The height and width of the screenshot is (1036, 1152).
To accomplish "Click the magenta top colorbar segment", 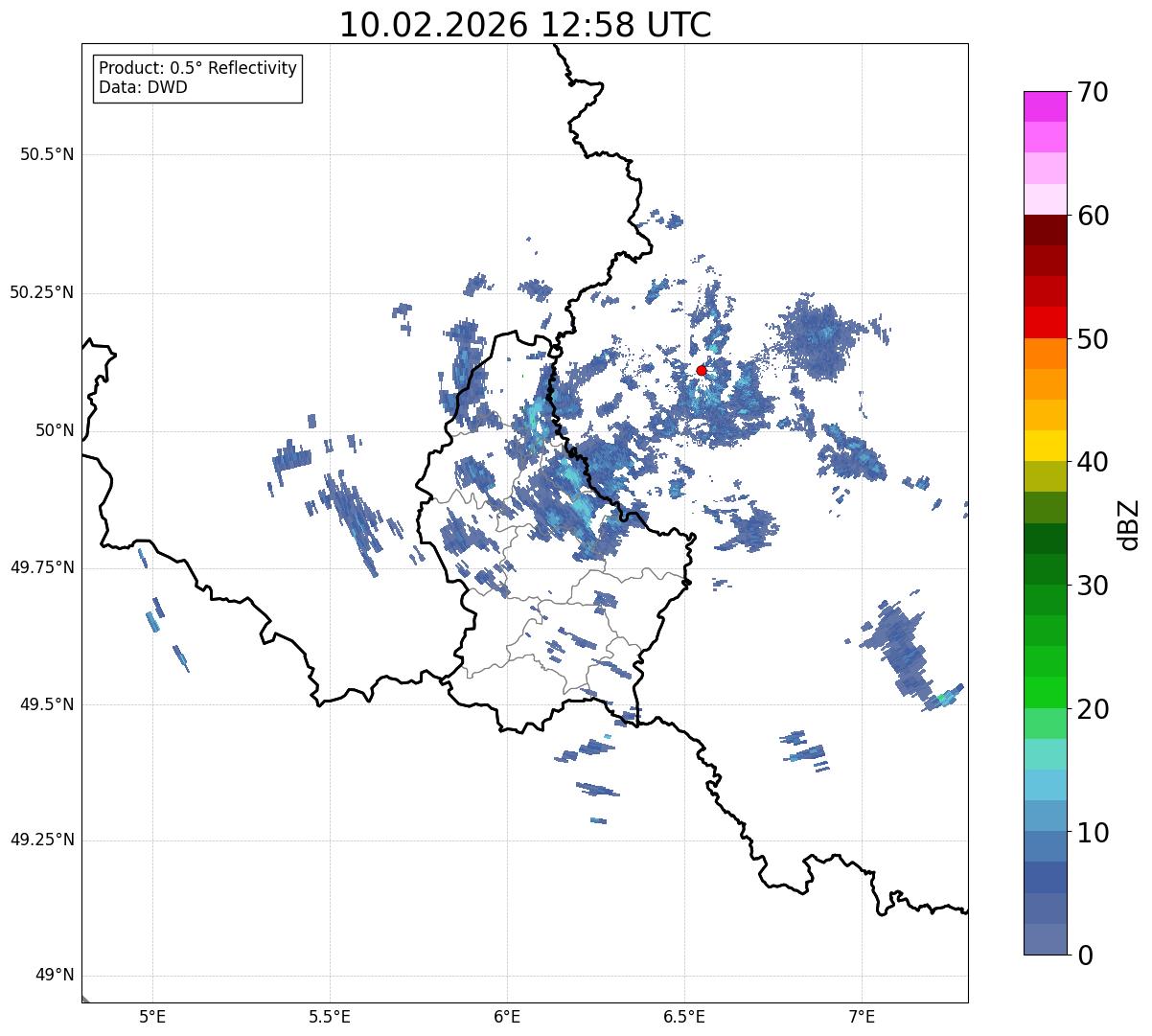I will [x=1045, y=106].
